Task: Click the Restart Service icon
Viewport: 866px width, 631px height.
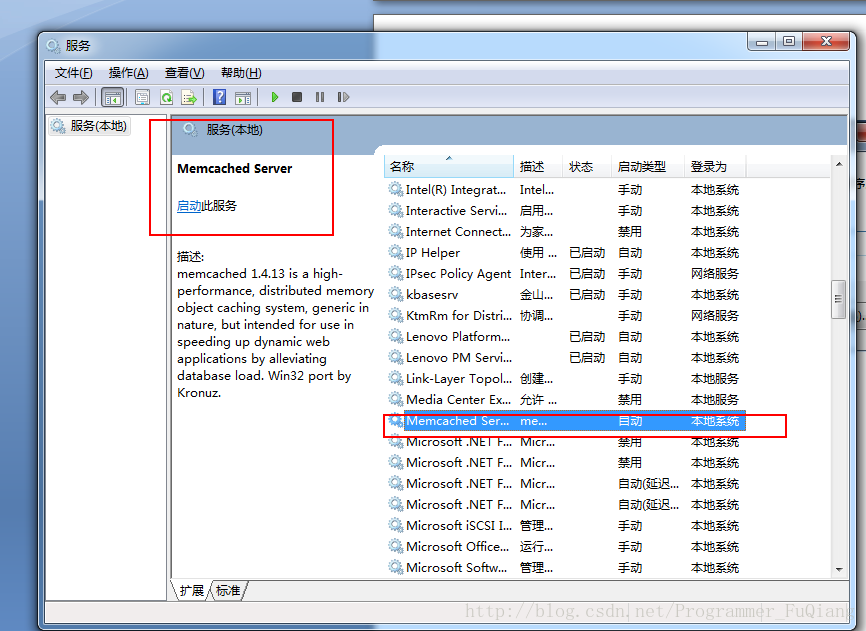Action: 343,97
